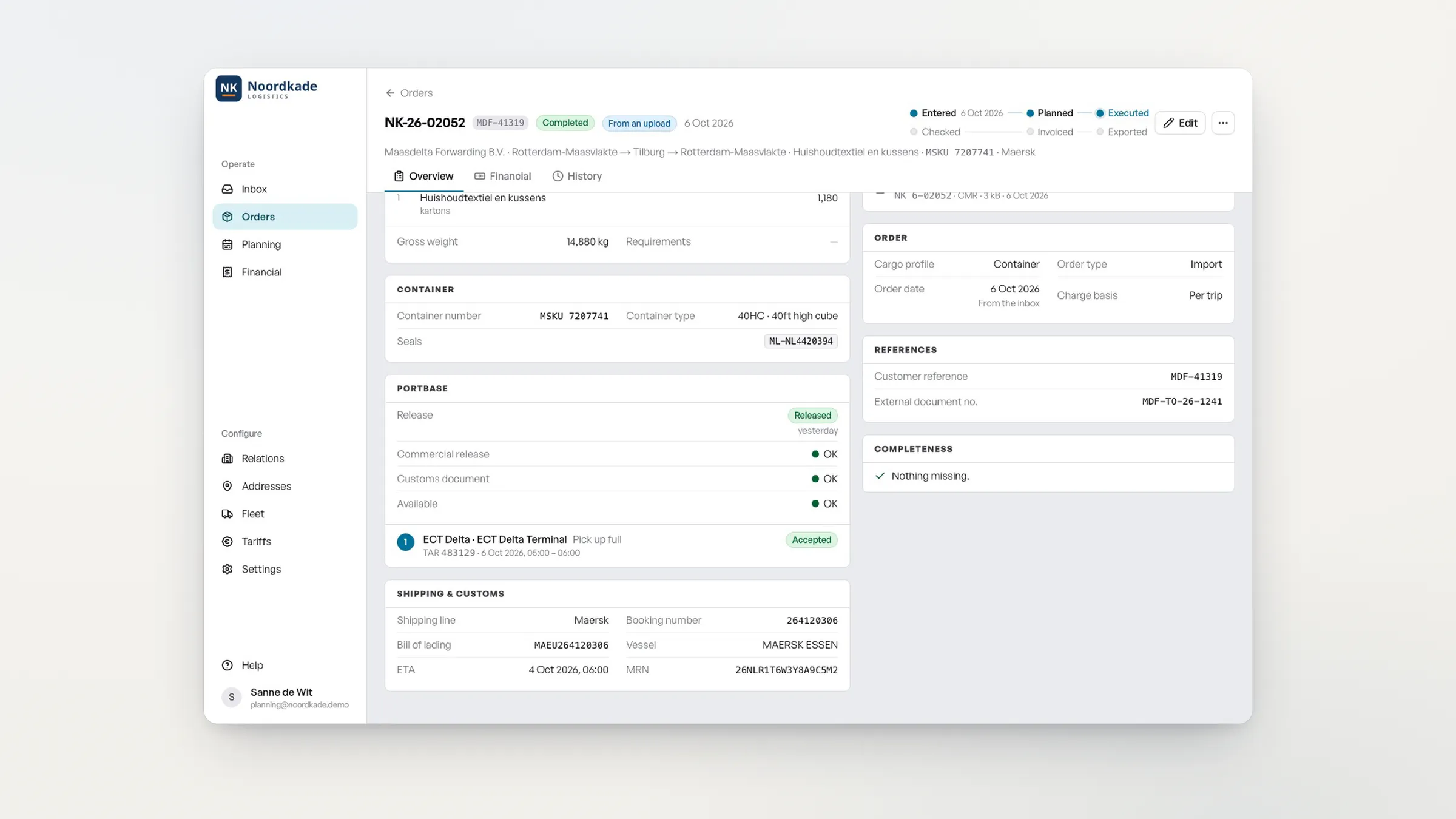1456x819 pixels.
Task: Click the Orders breadcrumb link
Action: click(416, 93)
